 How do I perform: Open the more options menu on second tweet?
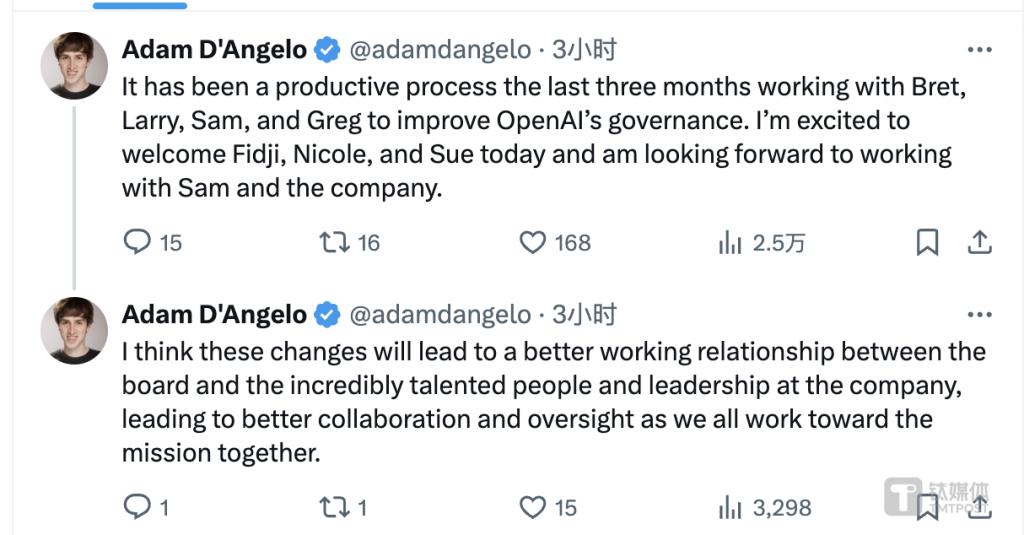(x=980, y=315)
